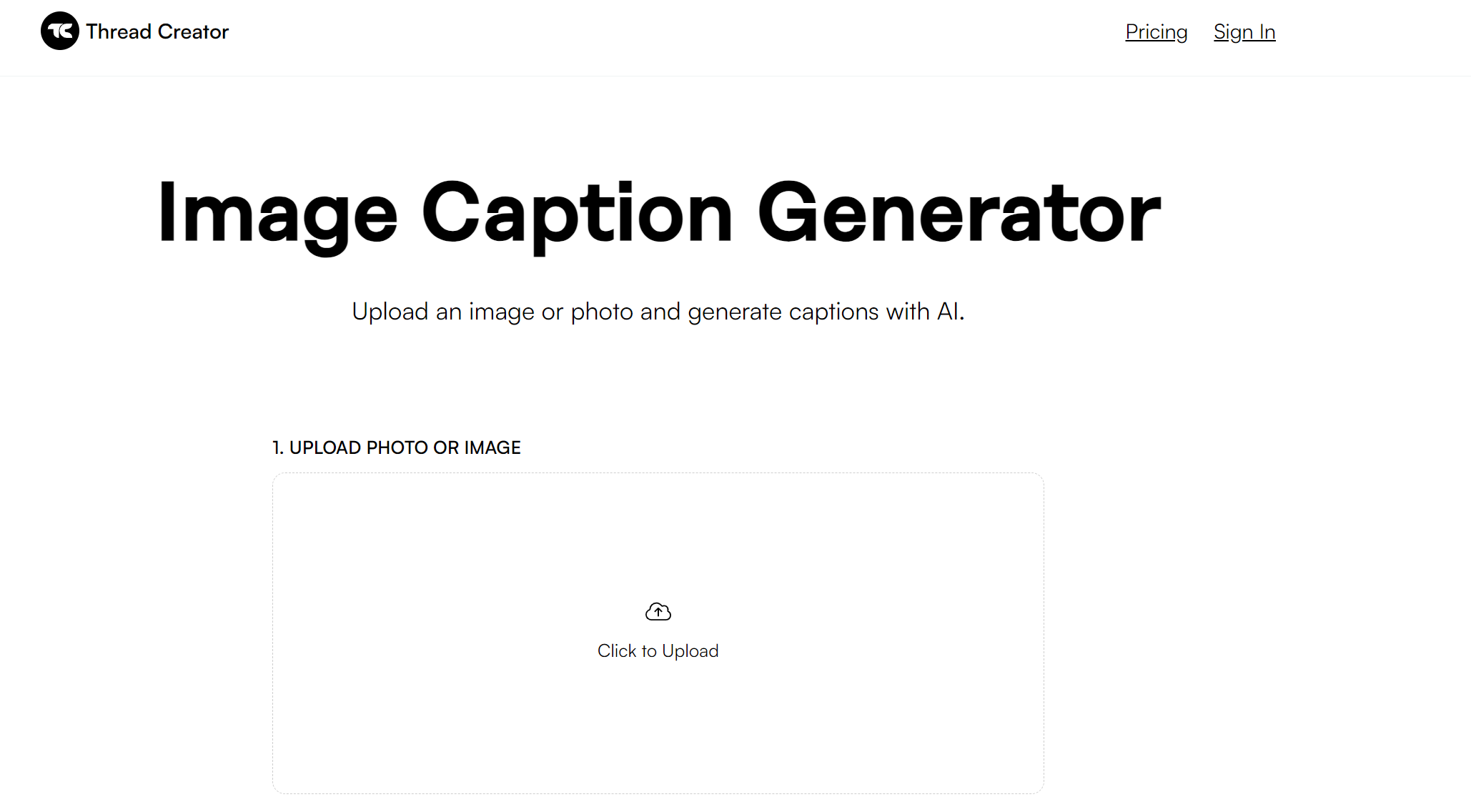Click the step number "1." before UPLOAD
This screenshot has width=1471, height=812.
coord(278,448)
